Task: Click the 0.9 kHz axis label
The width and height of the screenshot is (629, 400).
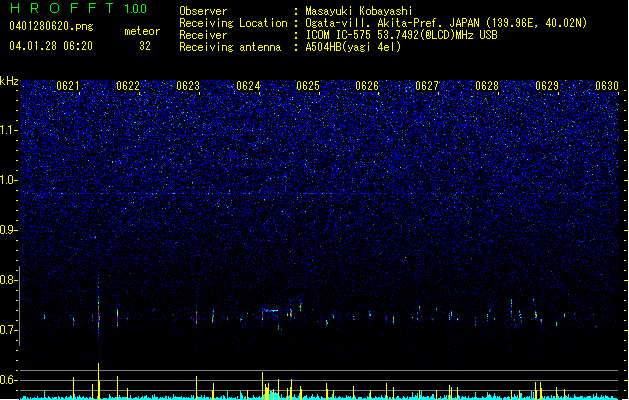Action: coord(9,230)
